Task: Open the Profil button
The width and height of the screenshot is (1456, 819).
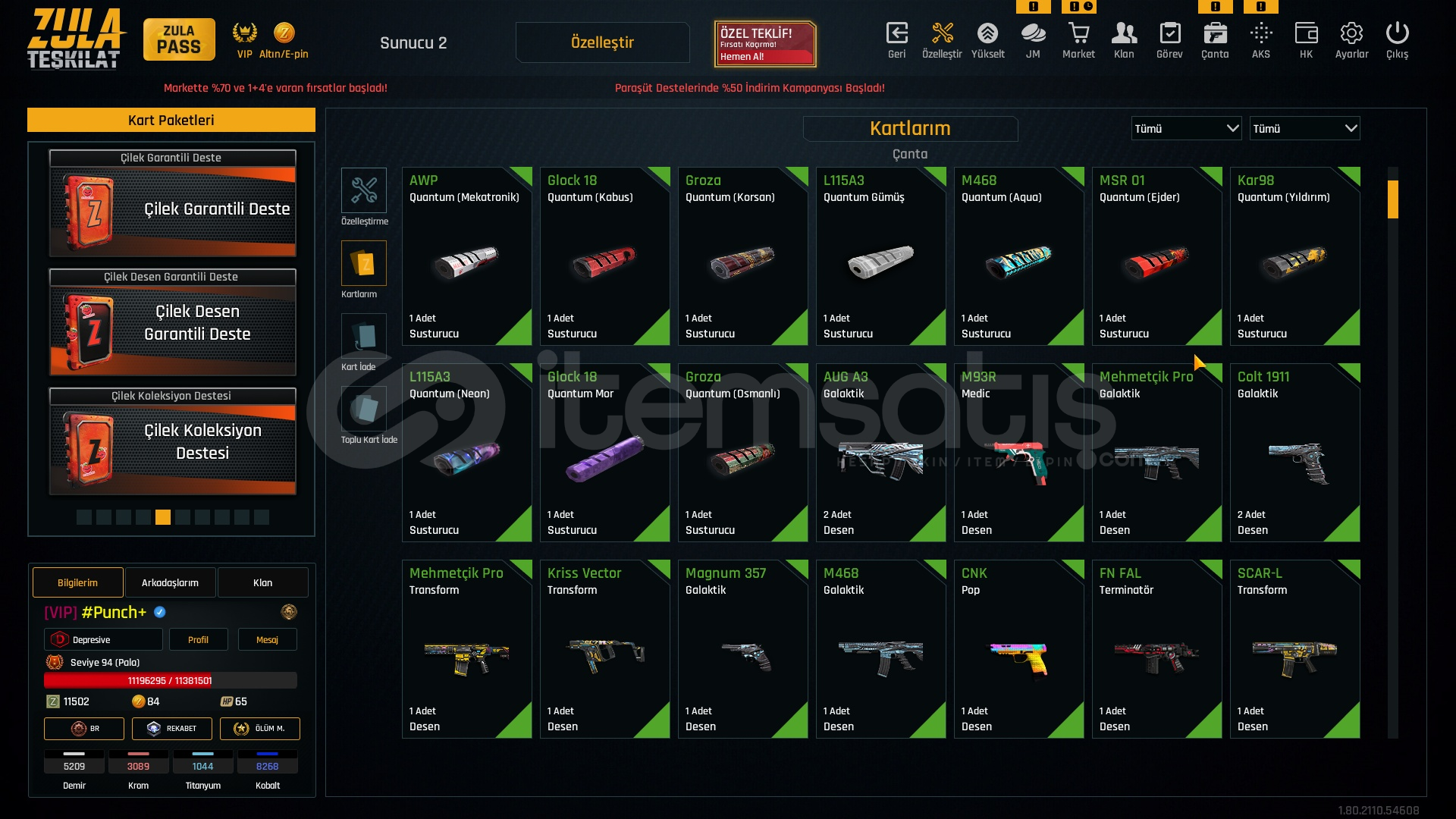Action: pyautogui.click(x=198, y=639)
